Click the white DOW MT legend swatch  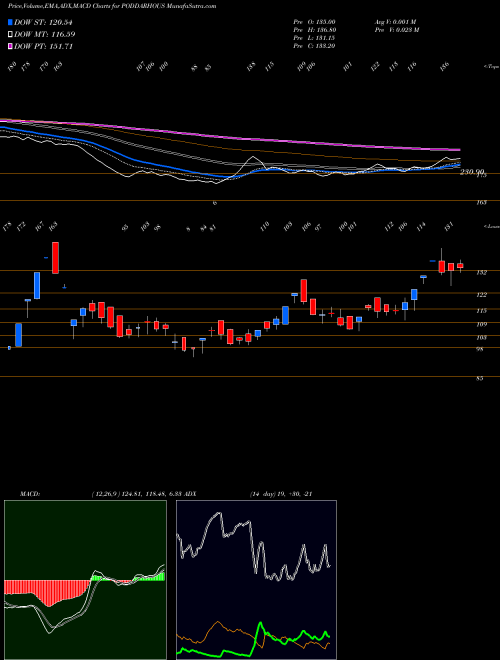point(11,34)
